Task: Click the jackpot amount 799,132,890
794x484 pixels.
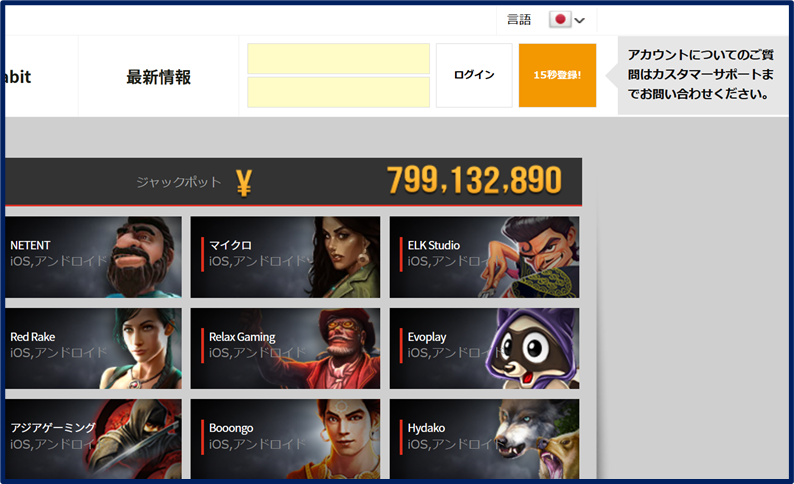Action: (474, 180)
